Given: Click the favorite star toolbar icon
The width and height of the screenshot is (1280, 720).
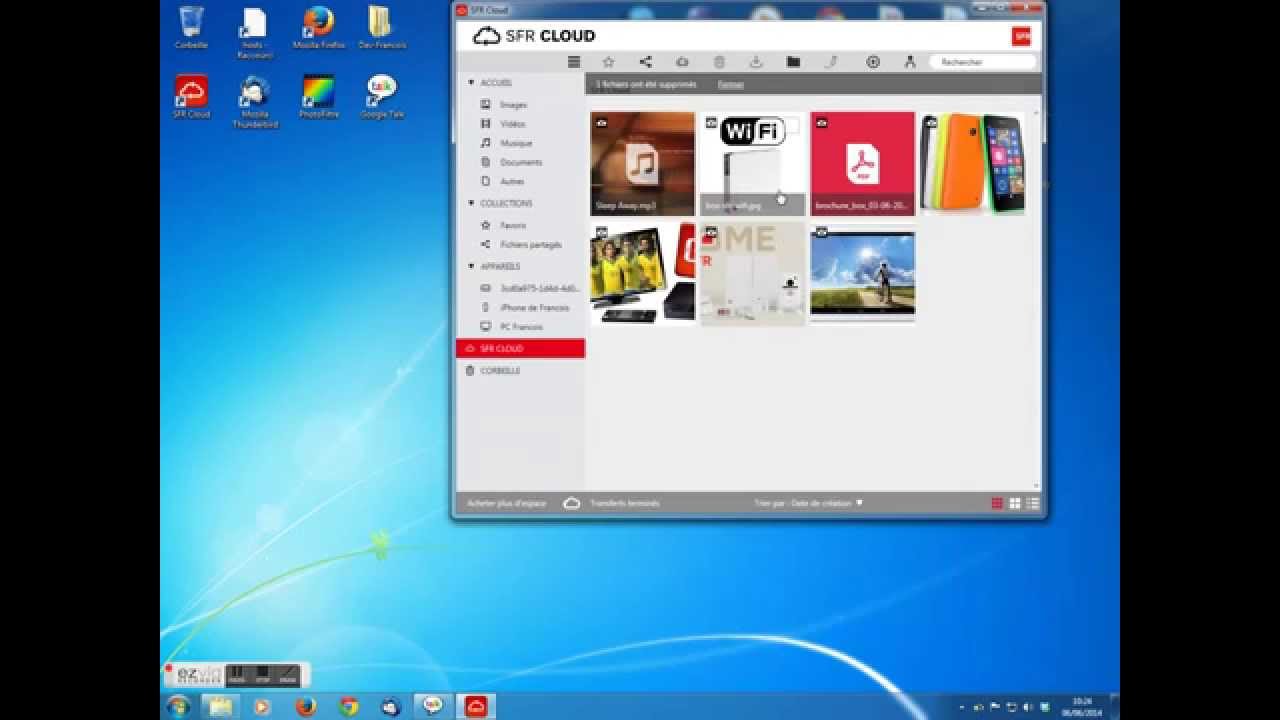Looking at the screenshot, I should [x=608, y=62].
